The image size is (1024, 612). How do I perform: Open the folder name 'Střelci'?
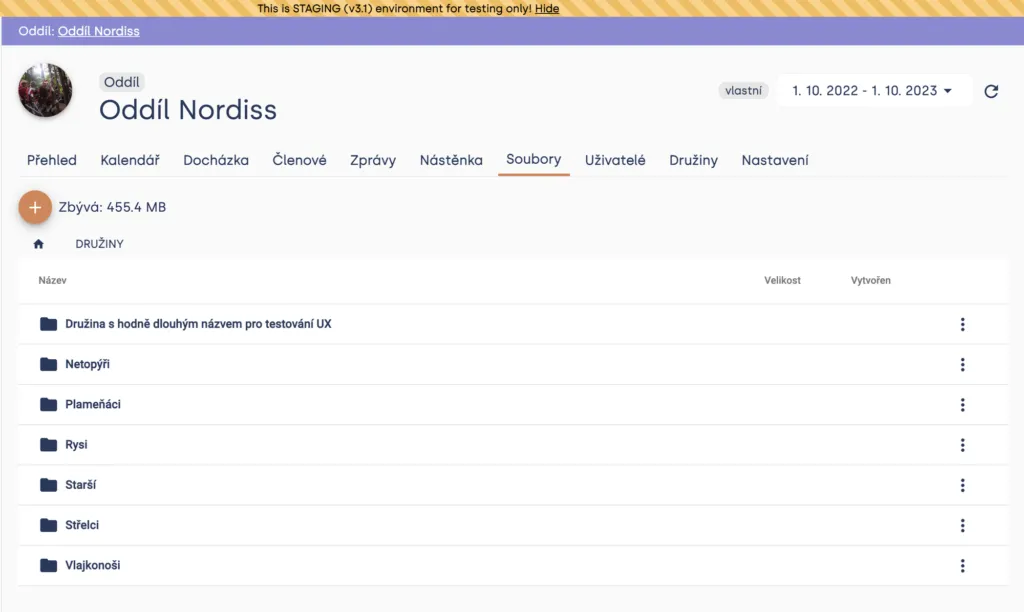pyautogui.click(x=82, y=525)
